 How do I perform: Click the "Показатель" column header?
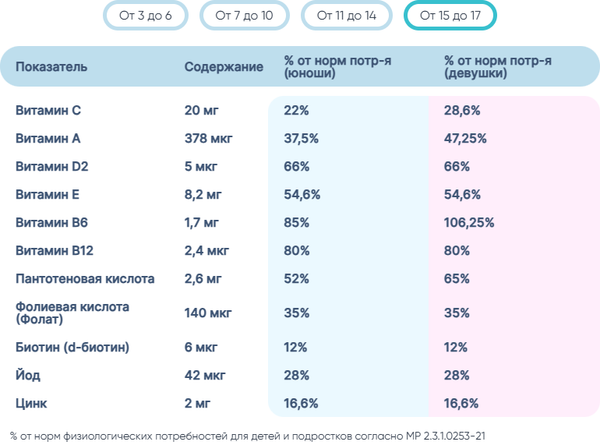51,67
